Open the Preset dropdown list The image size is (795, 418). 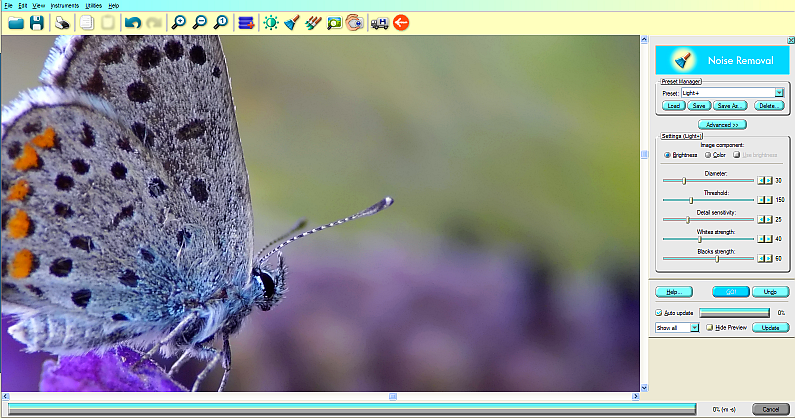779,92
